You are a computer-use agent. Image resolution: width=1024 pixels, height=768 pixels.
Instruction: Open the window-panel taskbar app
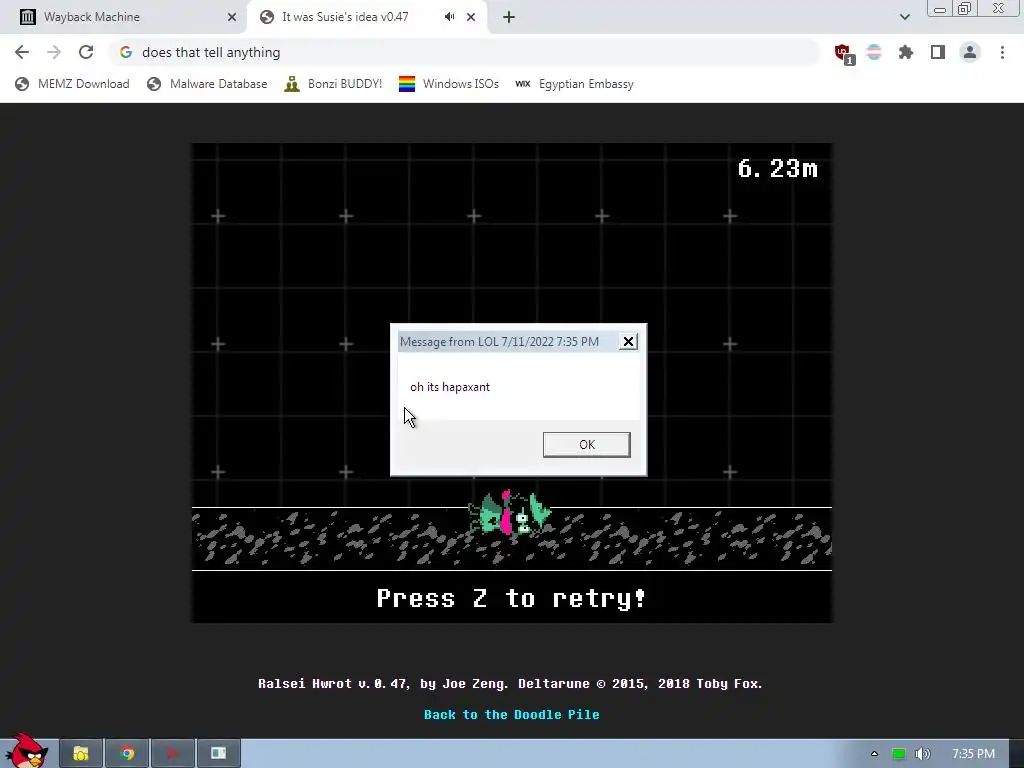(219, 754)
